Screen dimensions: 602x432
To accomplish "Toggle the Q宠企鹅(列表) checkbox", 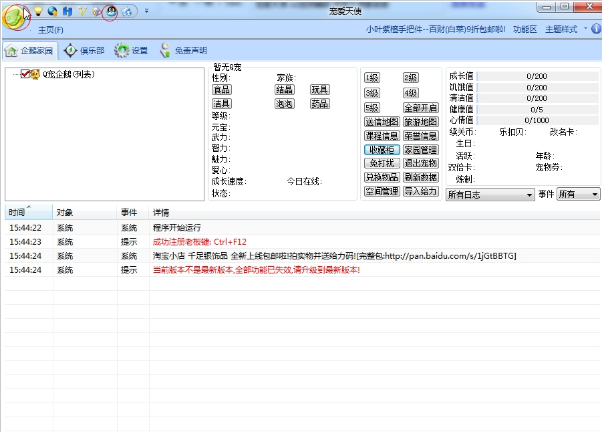I will (x=27, y=74).
